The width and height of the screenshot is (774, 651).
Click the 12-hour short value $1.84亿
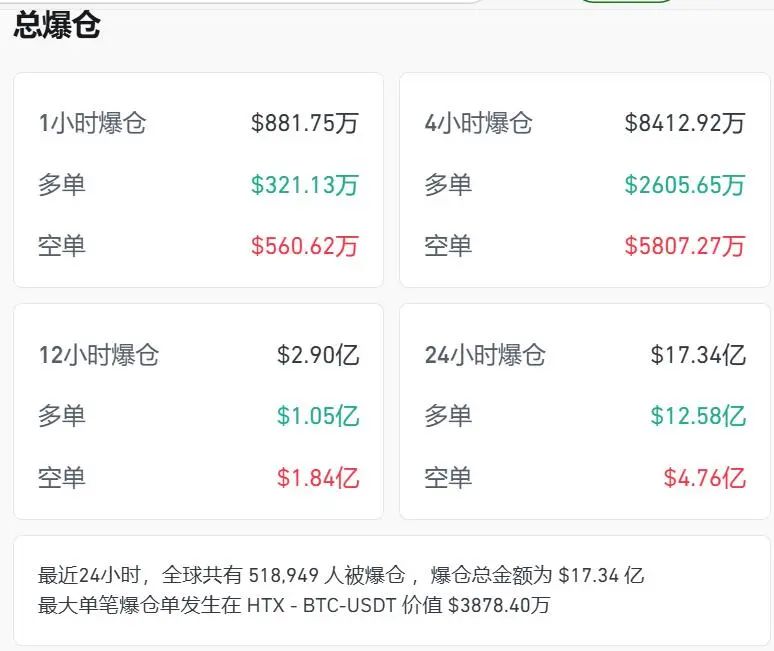(317, 478)
